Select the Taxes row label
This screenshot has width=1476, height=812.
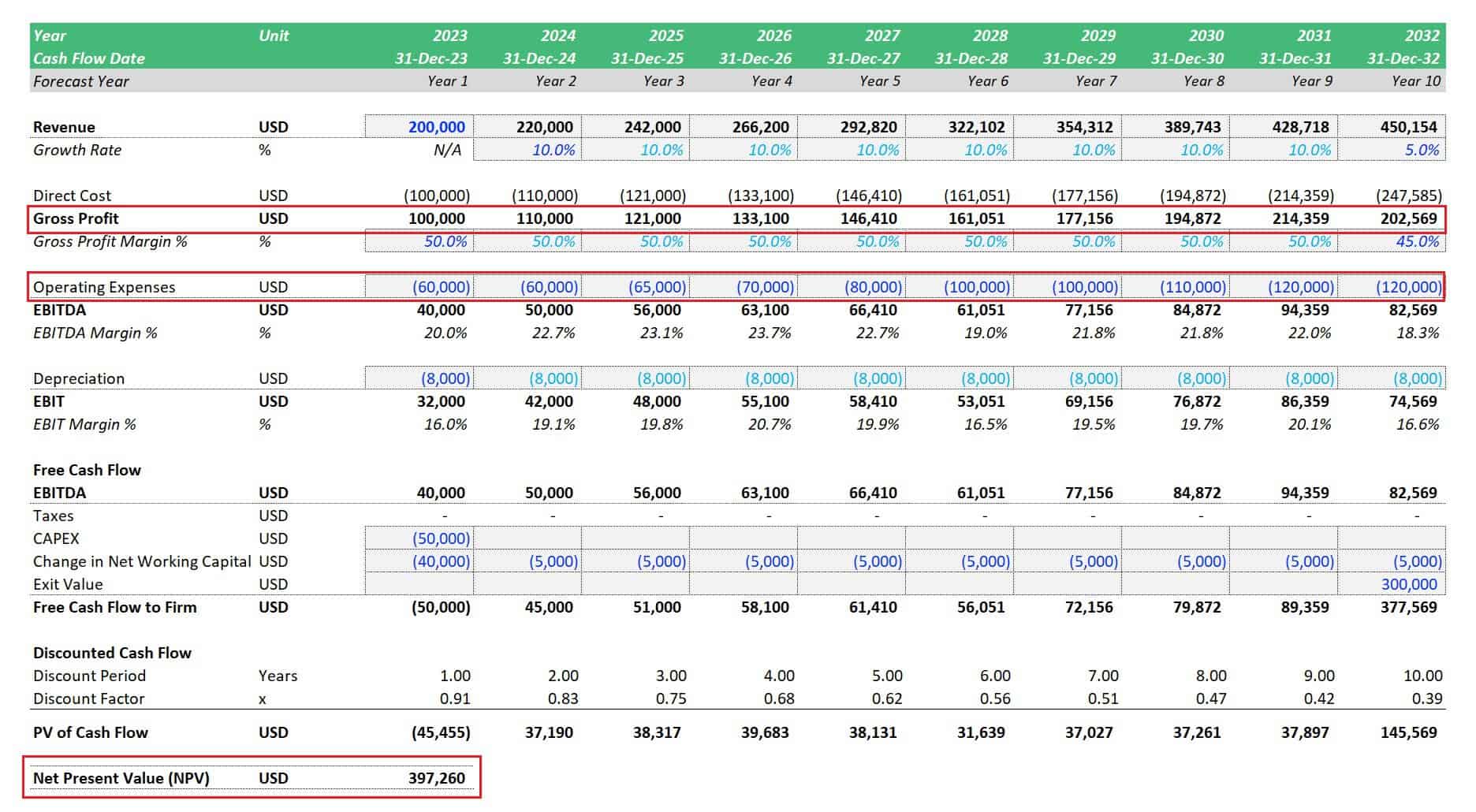coord(53,516)
